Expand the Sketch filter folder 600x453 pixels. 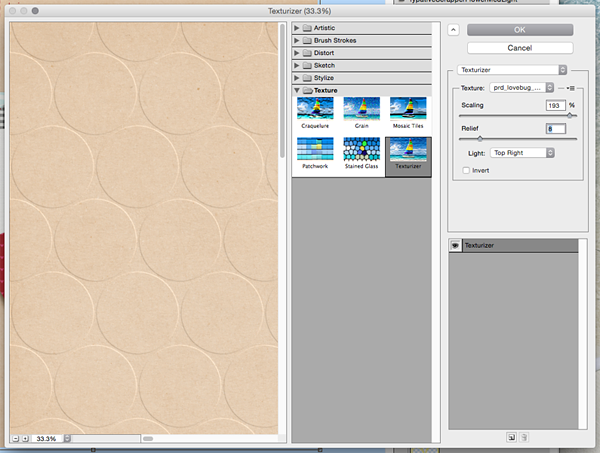pyautogui.click(x=297, y=65)
